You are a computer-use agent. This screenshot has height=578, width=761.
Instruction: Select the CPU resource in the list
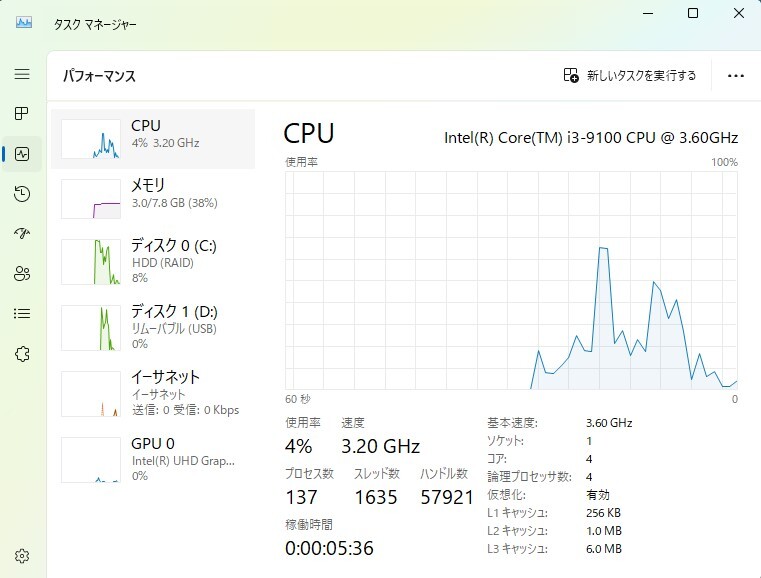[153, 139]
